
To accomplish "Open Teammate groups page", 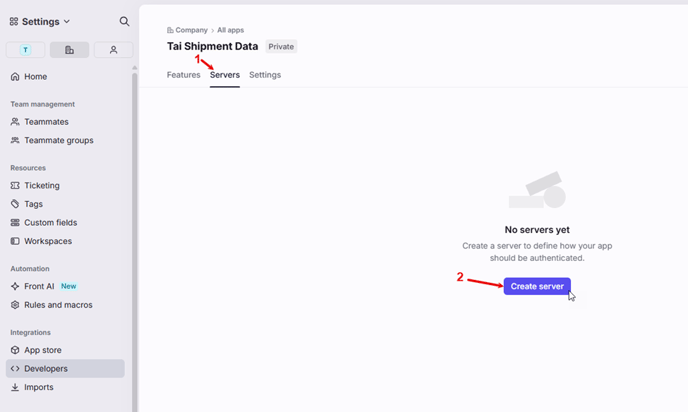I will [x=58, y=140].
